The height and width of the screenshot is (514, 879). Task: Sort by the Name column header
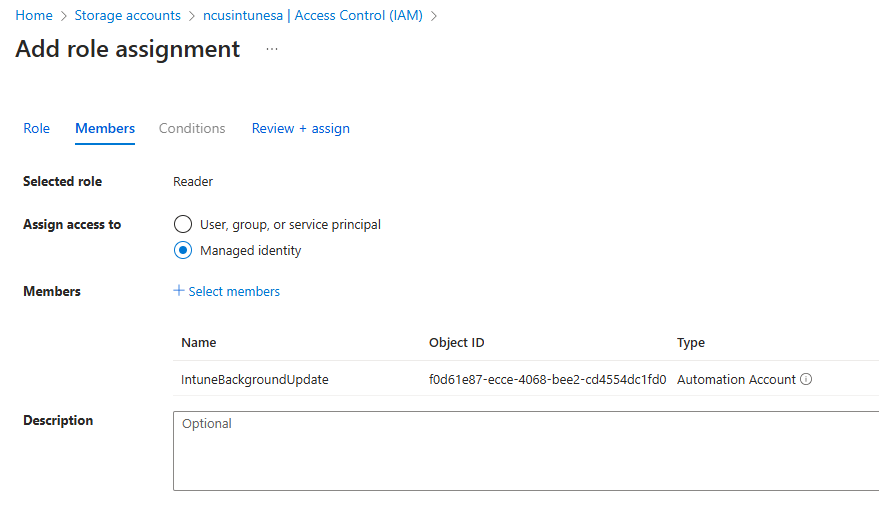coord(199,342)
